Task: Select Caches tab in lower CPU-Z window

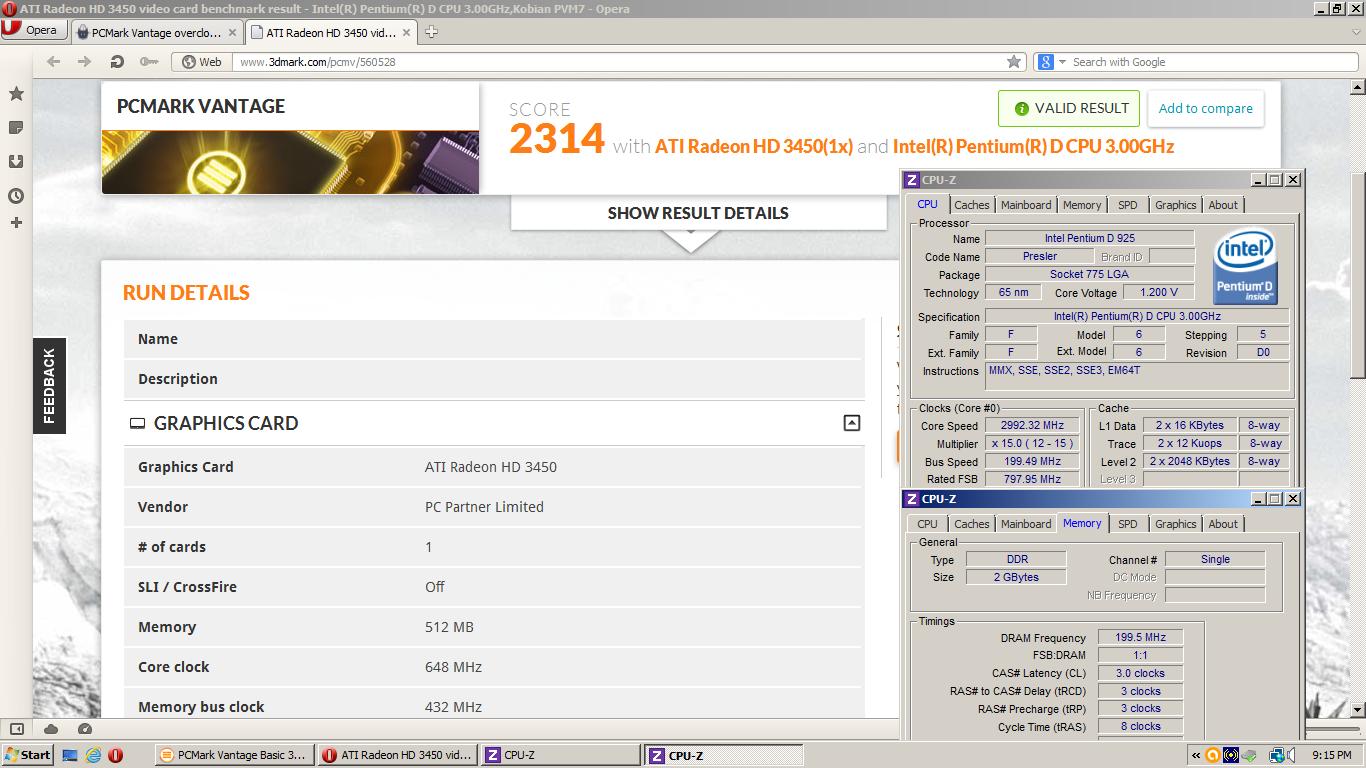Action: pyautogui.click(x=971, y=524)
